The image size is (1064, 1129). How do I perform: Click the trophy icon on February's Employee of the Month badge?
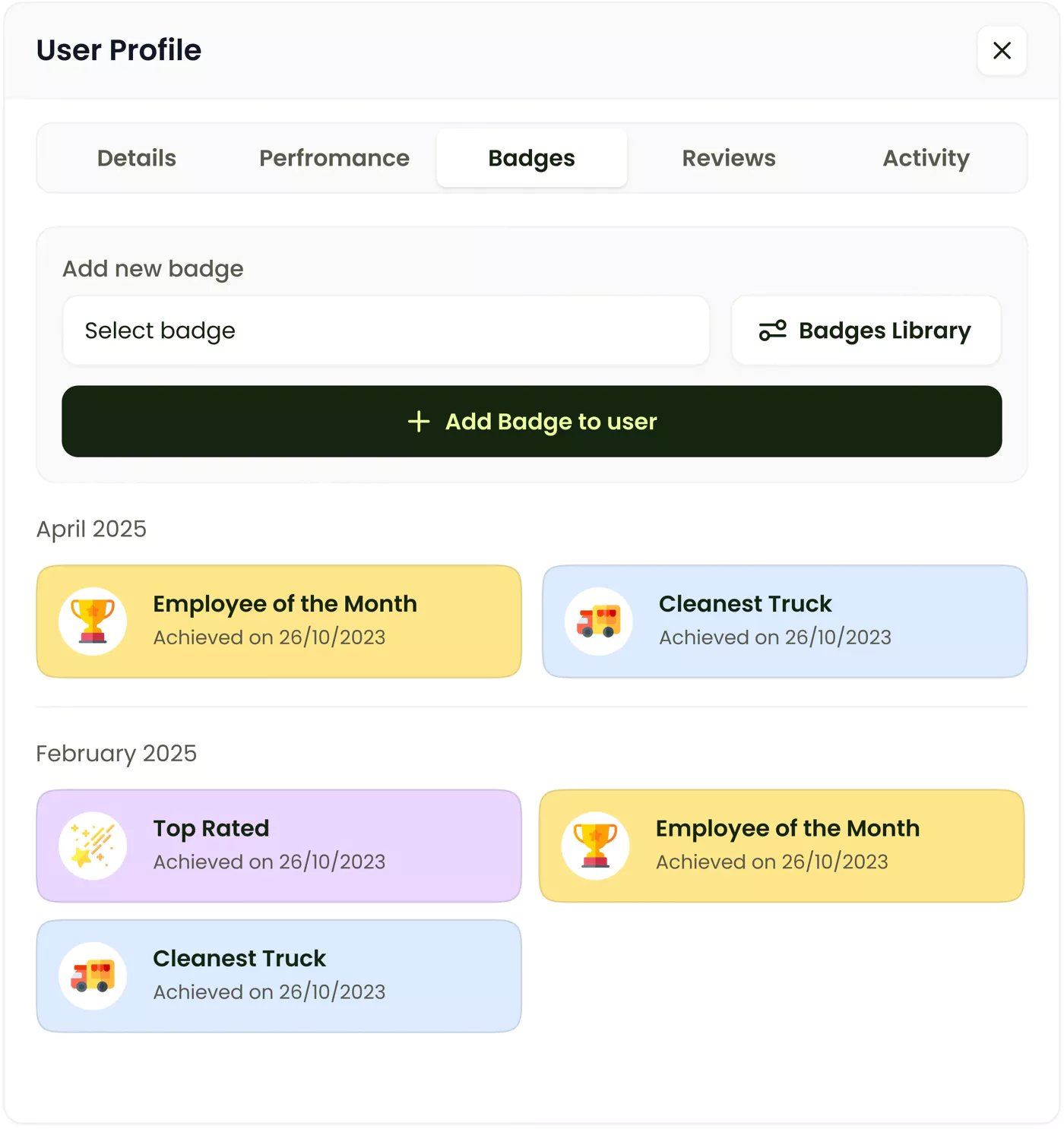(595, 845)
